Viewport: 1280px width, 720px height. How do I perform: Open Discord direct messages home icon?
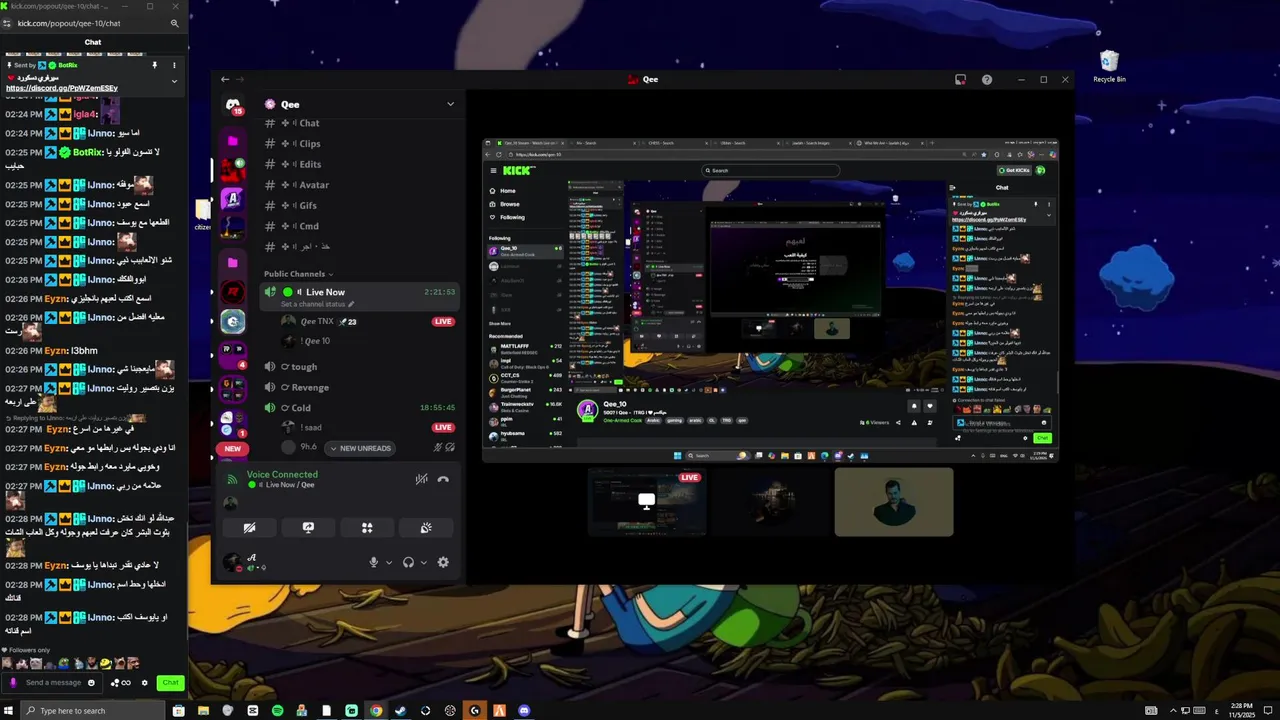coord(233,104)
